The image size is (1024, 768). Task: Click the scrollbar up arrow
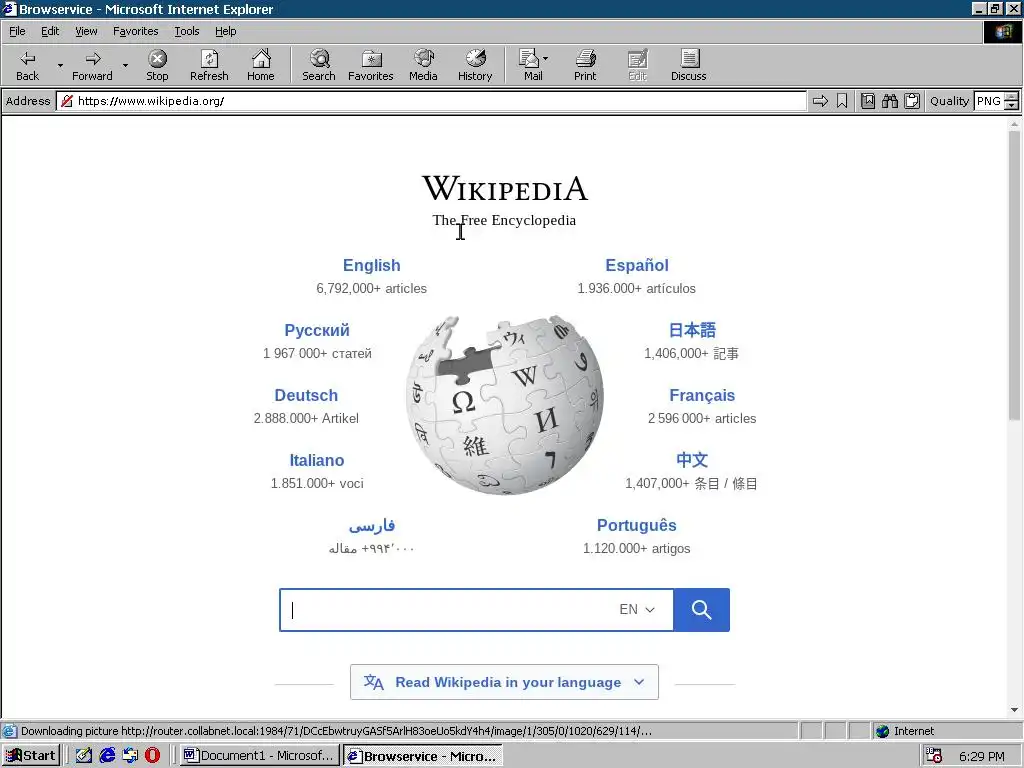tap(1014, 123)
